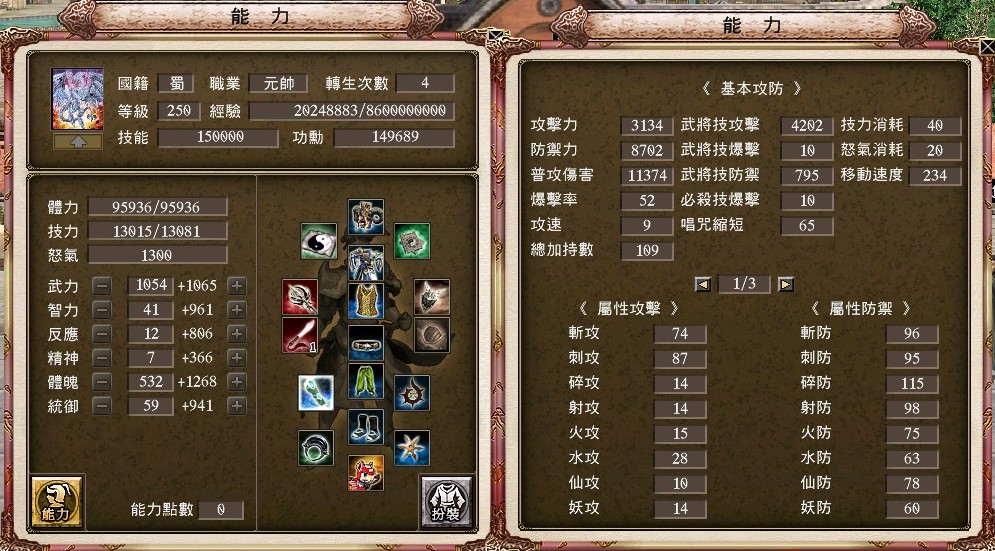The height and width of the screenshot is (551, 995).
Task: Select the red halberd weapon slot
Action: click(300, 296)
